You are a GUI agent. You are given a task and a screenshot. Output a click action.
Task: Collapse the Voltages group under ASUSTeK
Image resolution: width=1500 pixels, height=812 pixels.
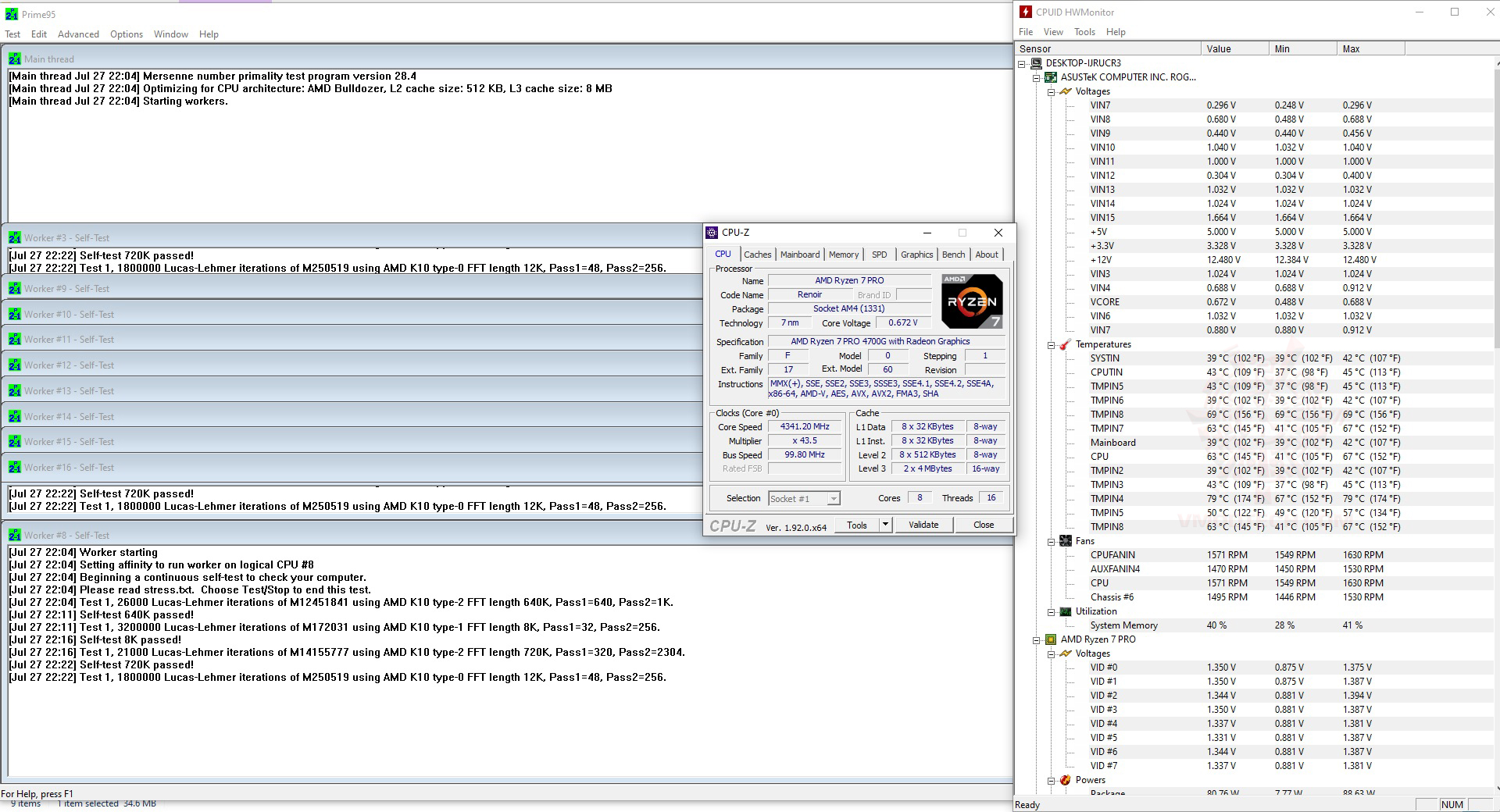click(x=1052, y=91)
